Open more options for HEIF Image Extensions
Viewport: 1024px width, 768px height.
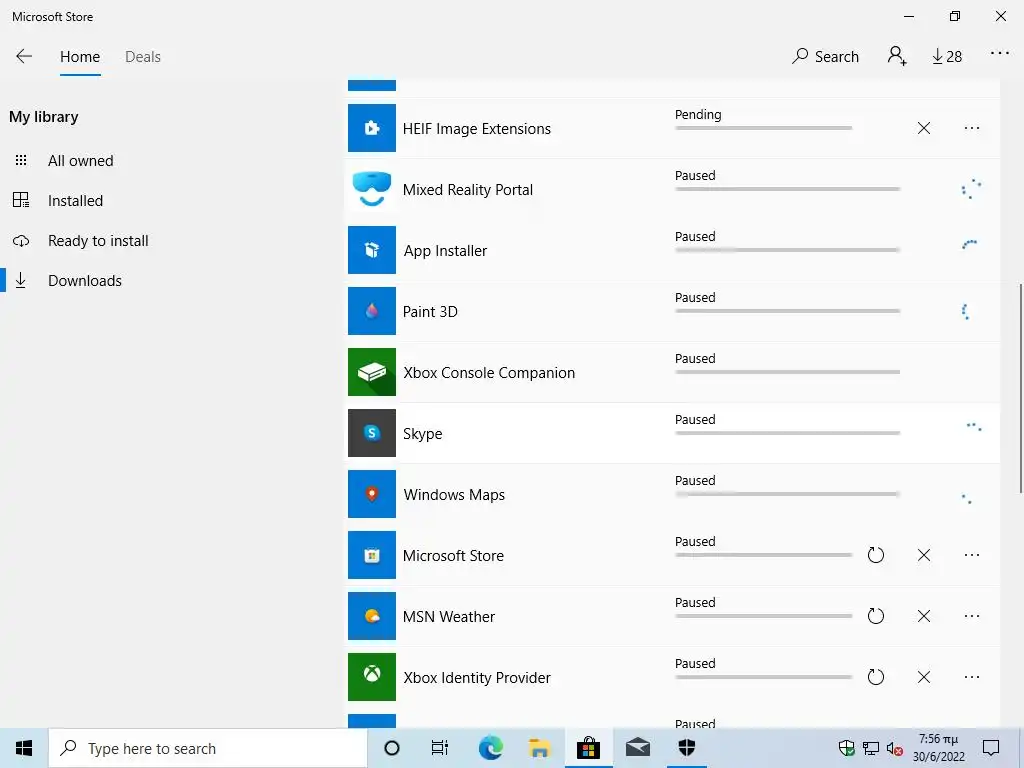pos(972,128)
